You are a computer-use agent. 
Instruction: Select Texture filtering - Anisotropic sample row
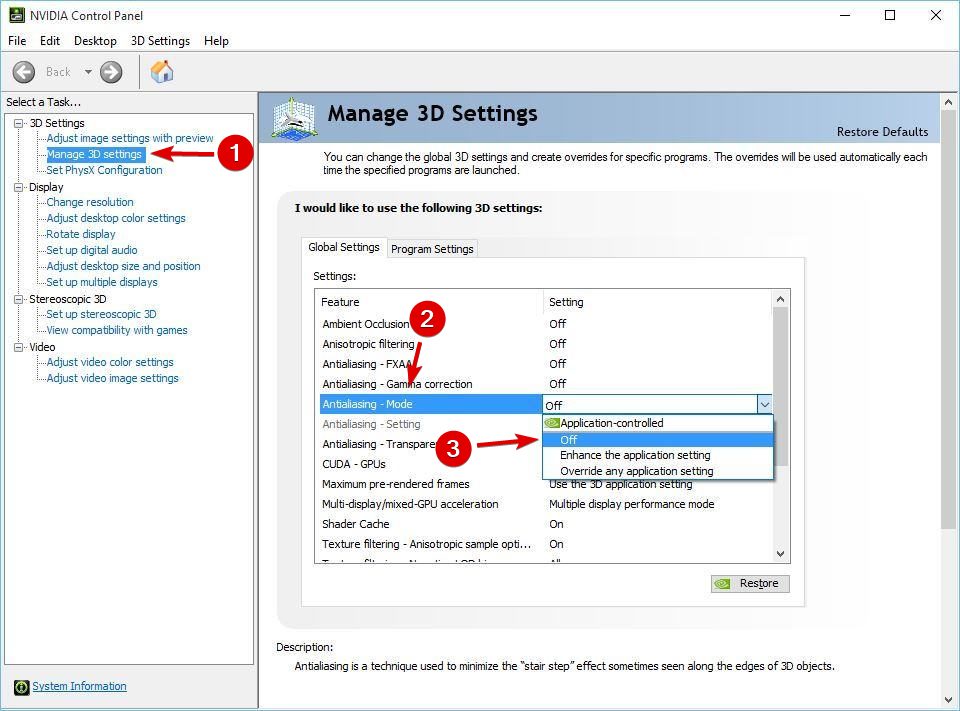tap(545, 544)
